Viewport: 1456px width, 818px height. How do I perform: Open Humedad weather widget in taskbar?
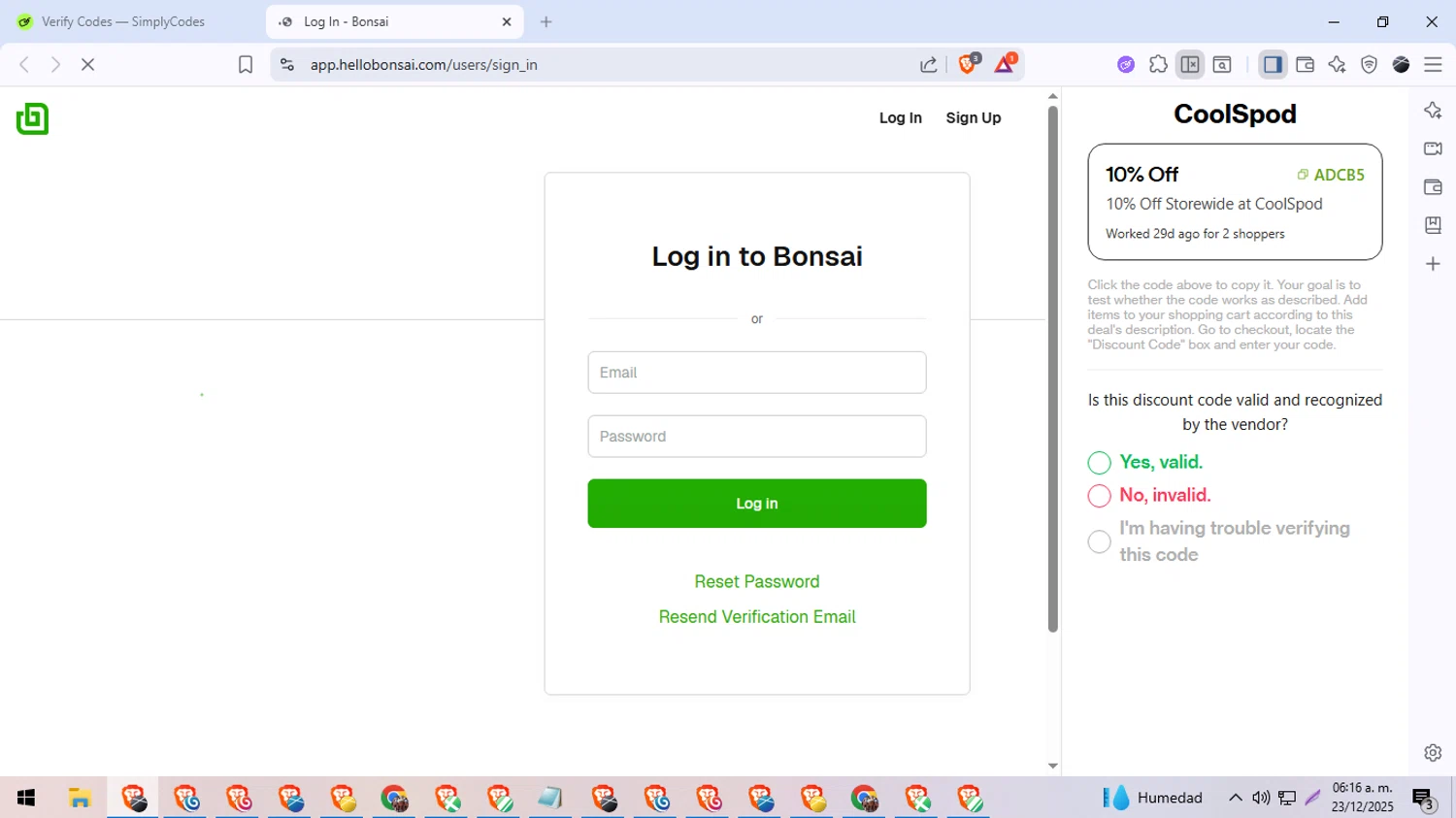pyautogui.click(x=1153, y=798)
